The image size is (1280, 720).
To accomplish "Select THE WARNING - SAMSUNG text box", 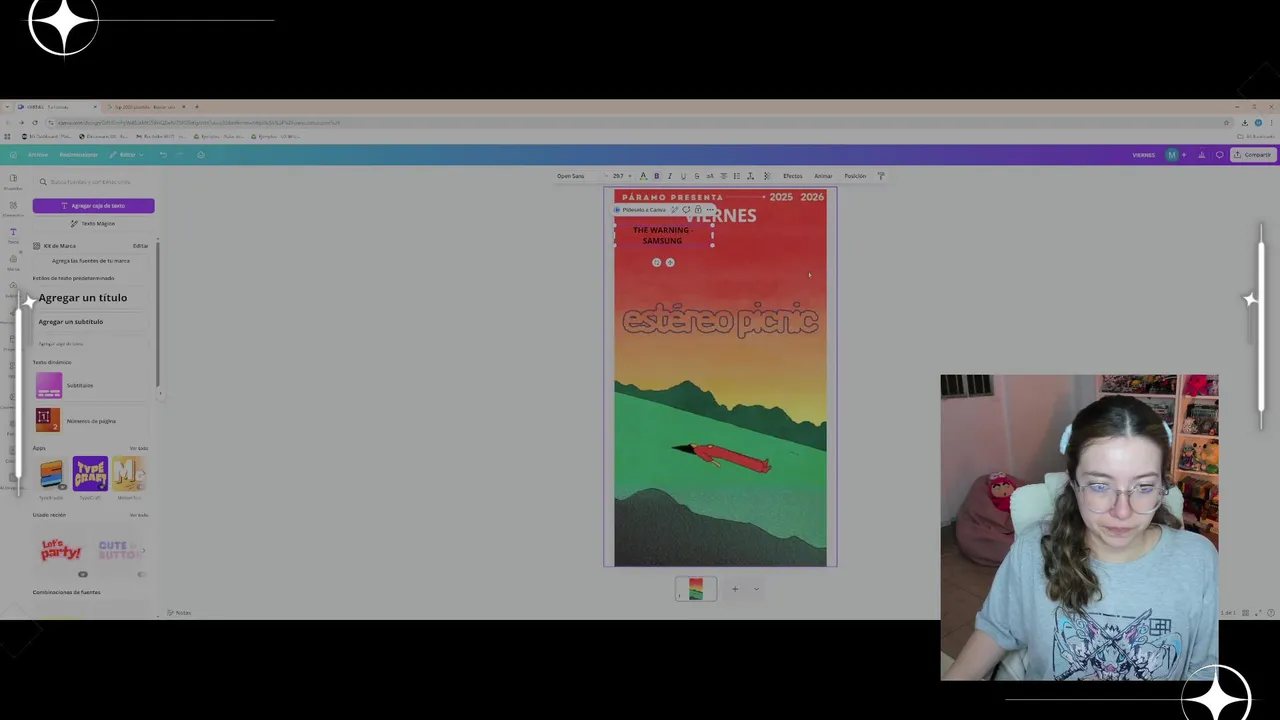I will 663,235.
